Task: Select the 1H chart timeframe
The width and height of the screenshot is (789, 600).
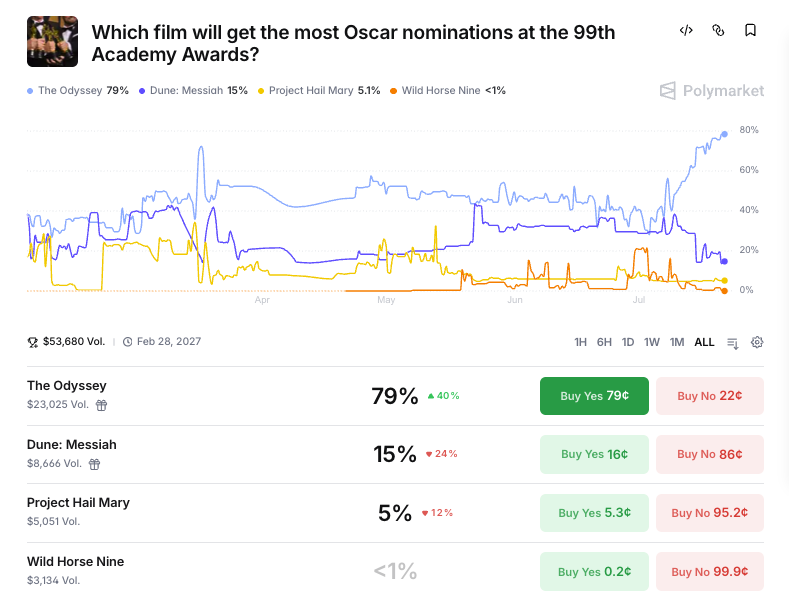Action: click(x=580, y=342)
